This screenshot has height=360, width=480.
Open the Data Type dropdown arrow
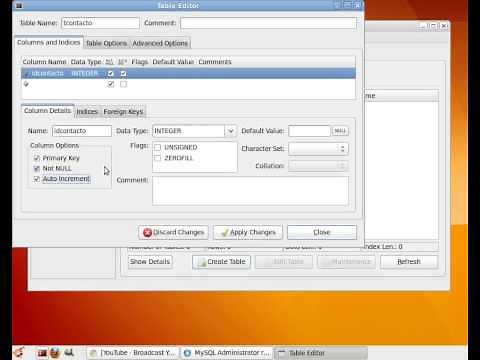click(x=231, y=131)
